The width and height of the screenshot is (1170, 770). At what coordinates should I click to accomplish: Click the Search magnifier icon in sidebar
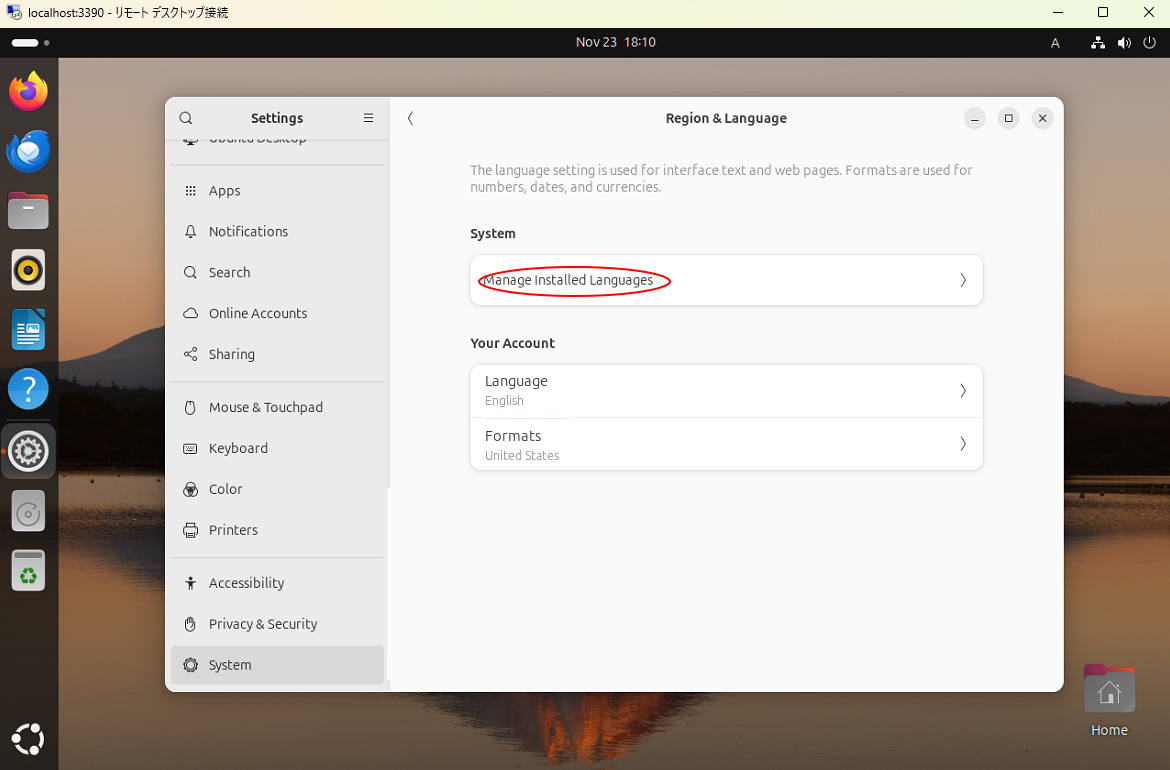[190, 272]
